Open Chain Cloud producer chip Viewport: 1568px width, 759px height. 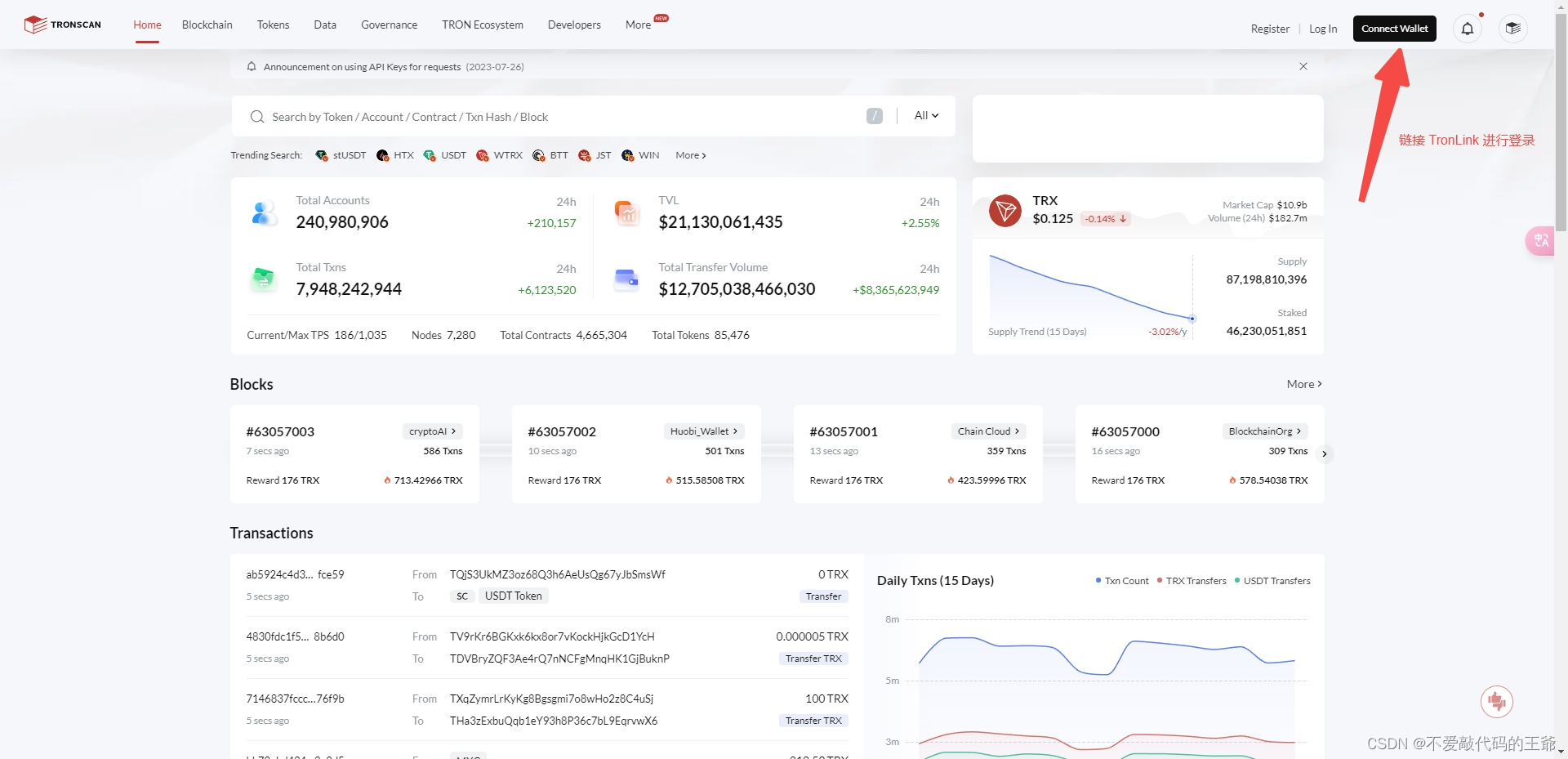[989, 431]
